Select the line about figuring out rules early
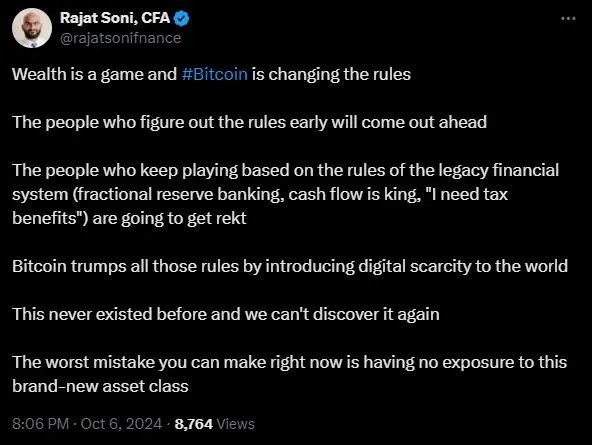592x445 pixels. [250, 122]
